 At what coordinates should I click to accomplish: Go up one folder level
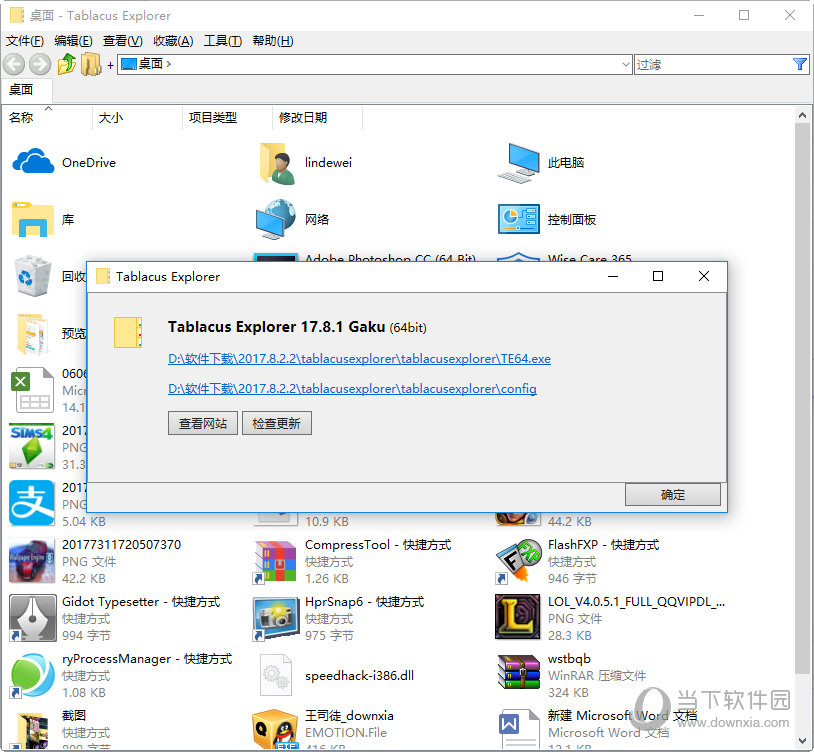point(66,65)
